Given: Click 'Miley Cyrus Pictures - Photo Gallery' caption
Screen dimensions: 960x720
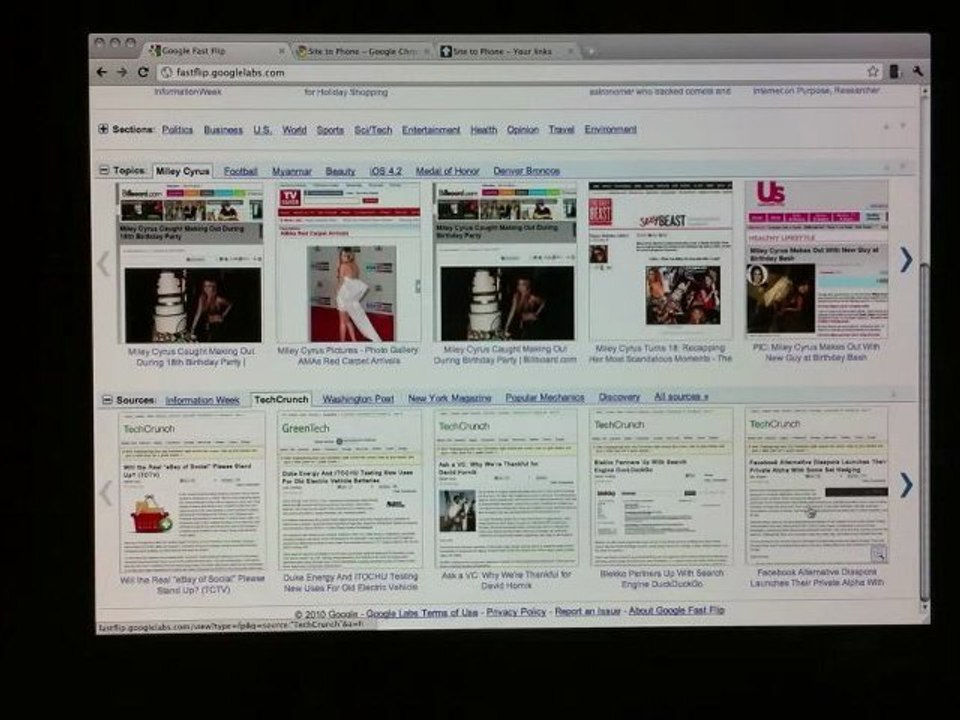Looking at the screenshot, I should (348, 350).
